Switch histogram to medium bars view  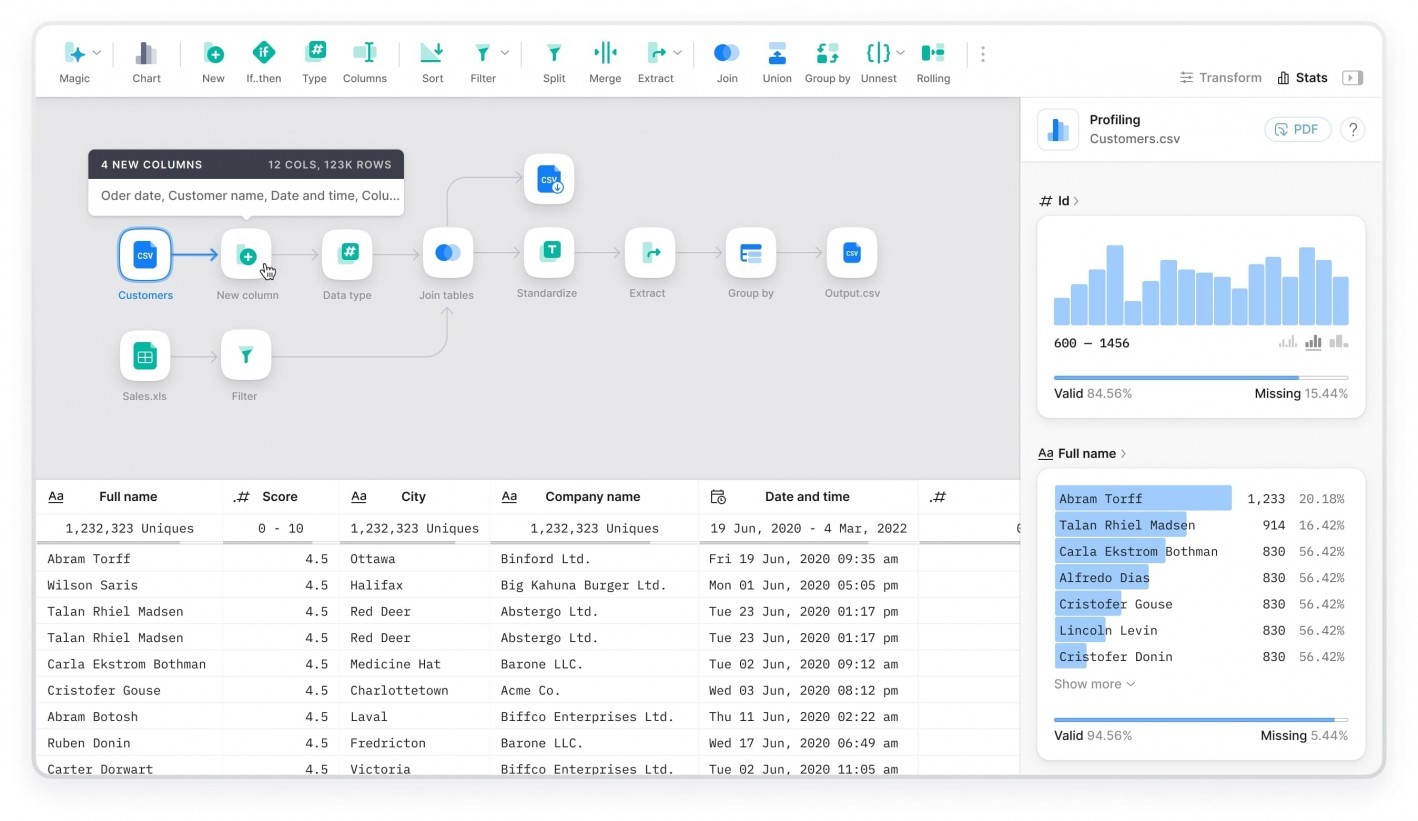pos(1313,342)
